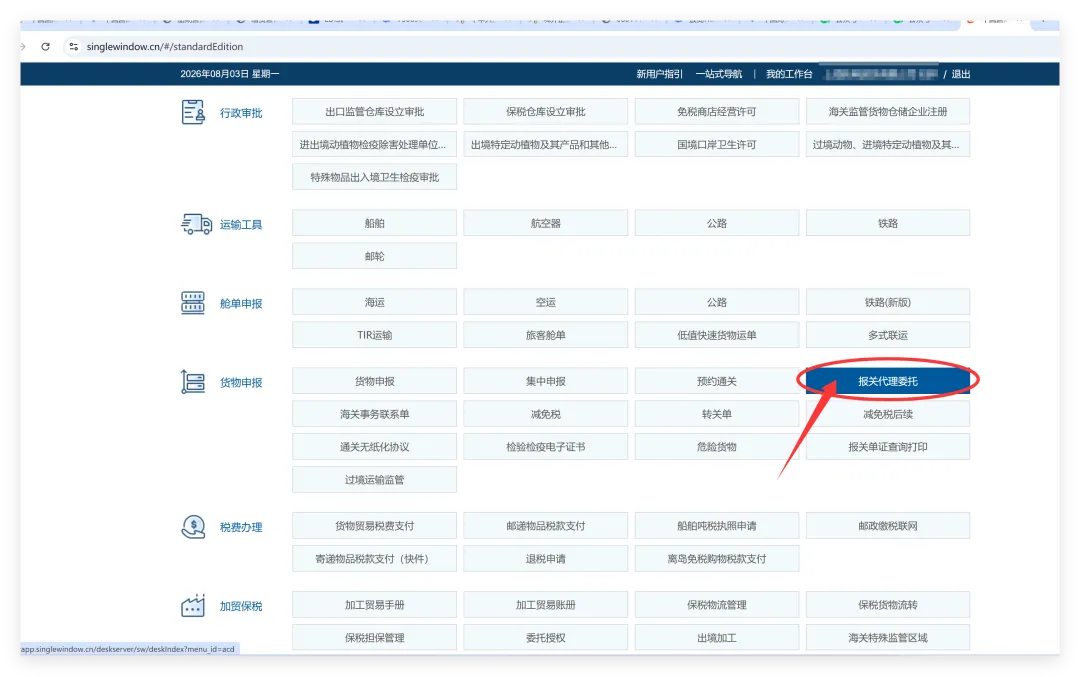Screen dimensions: 1080x677
Task: Open 海运 manifest declaration
Action: point(374,302)
